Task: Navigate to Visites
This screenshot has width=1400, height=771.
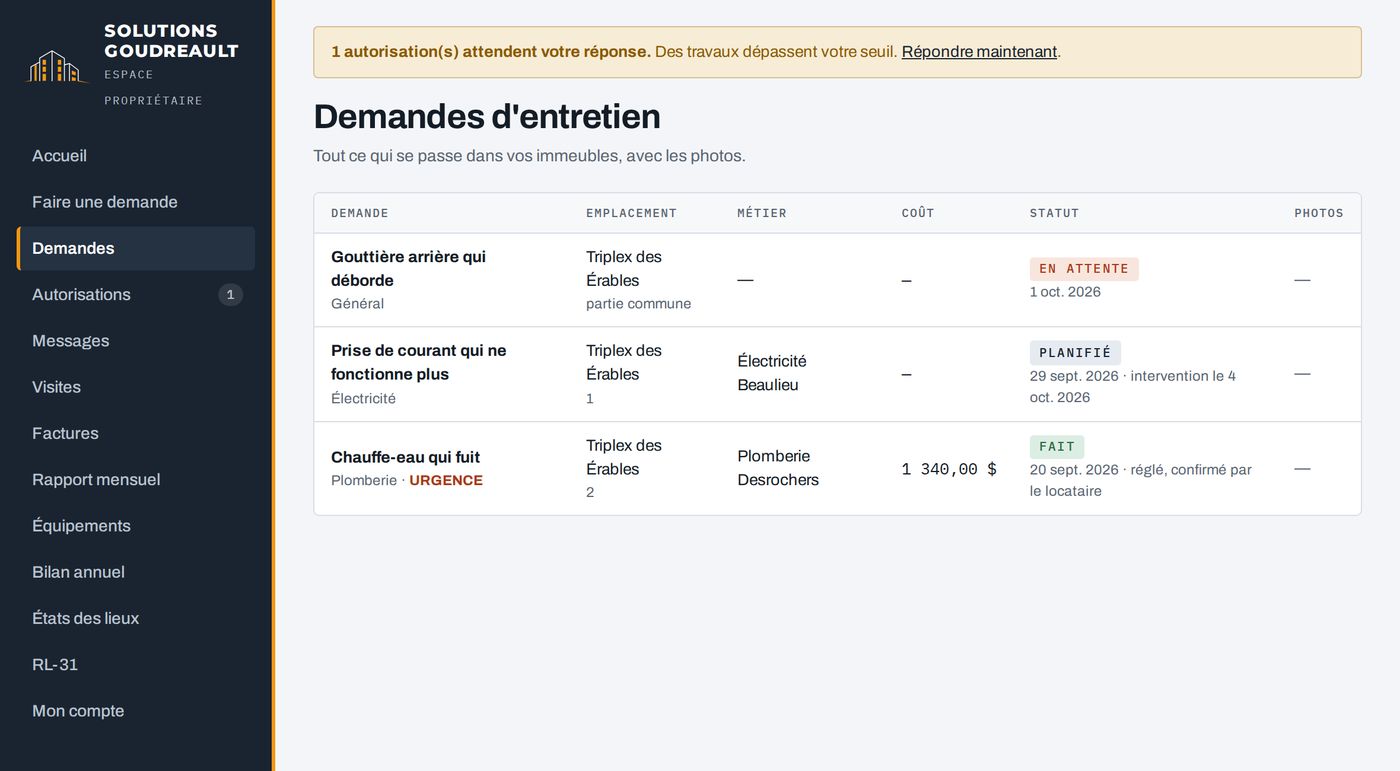Action: pos(136,387)
